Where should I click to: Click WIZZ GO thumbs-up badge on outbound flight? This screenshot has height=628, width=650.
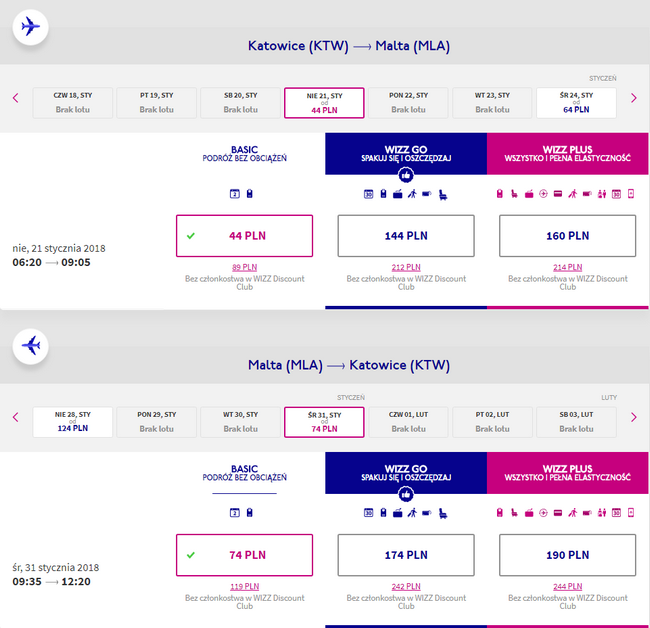coord(406,175)
